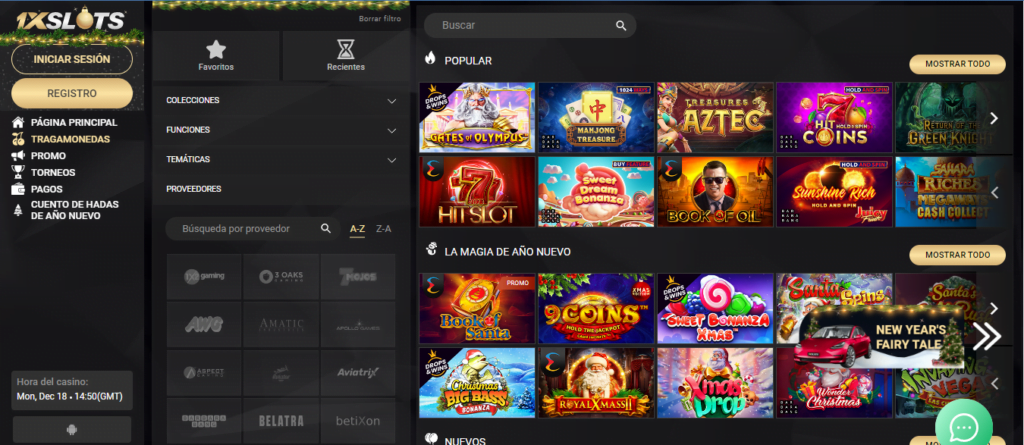Click the magnifier in provider search
The height and width of the screenshot is (445, 1024).
coord(326,229)
